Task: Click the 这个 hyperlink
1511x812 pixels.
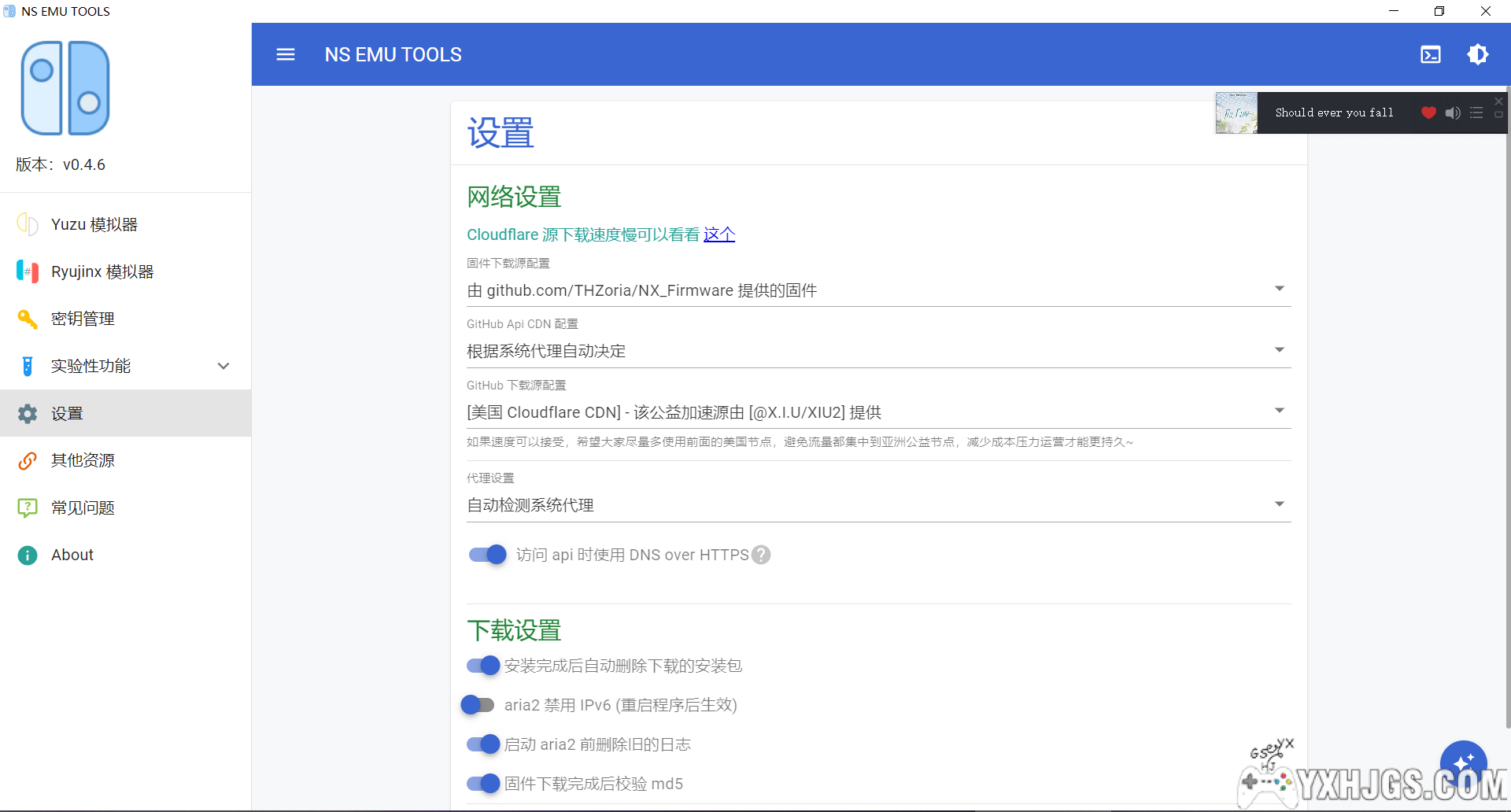Action: click(719, 234)
